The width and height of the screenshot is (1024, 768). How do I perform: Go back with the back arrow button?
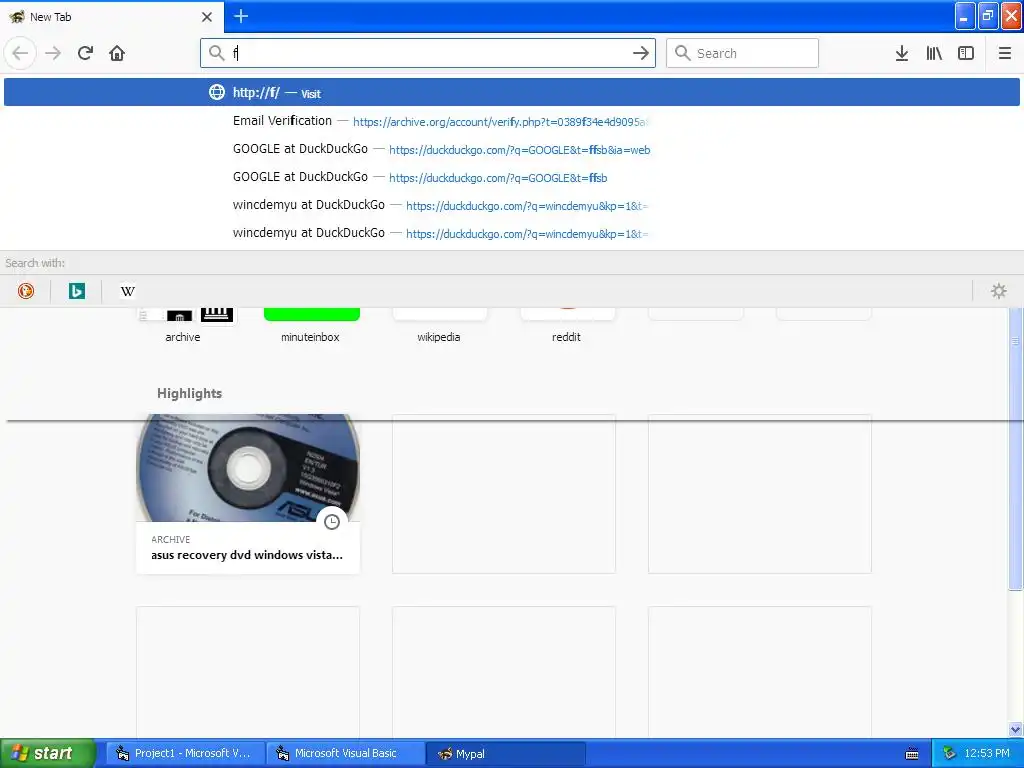click(20, 53)
